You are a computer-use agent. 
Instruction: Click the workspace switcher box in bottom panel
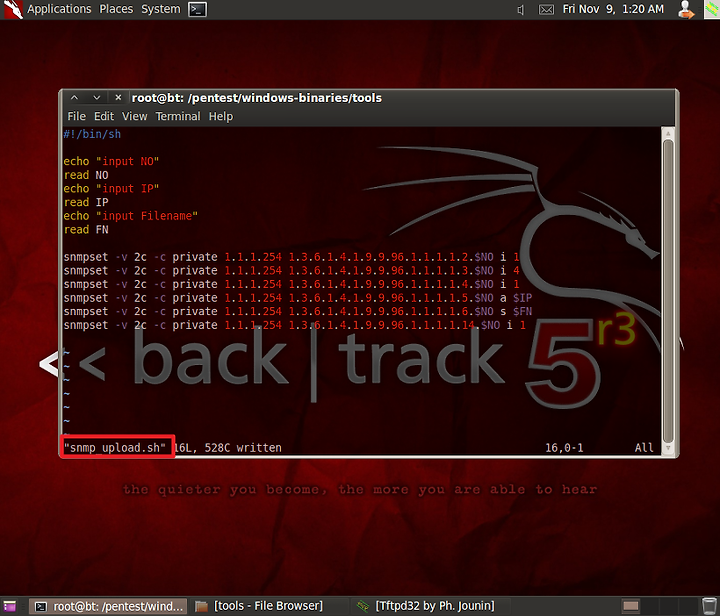pos(631,606)
